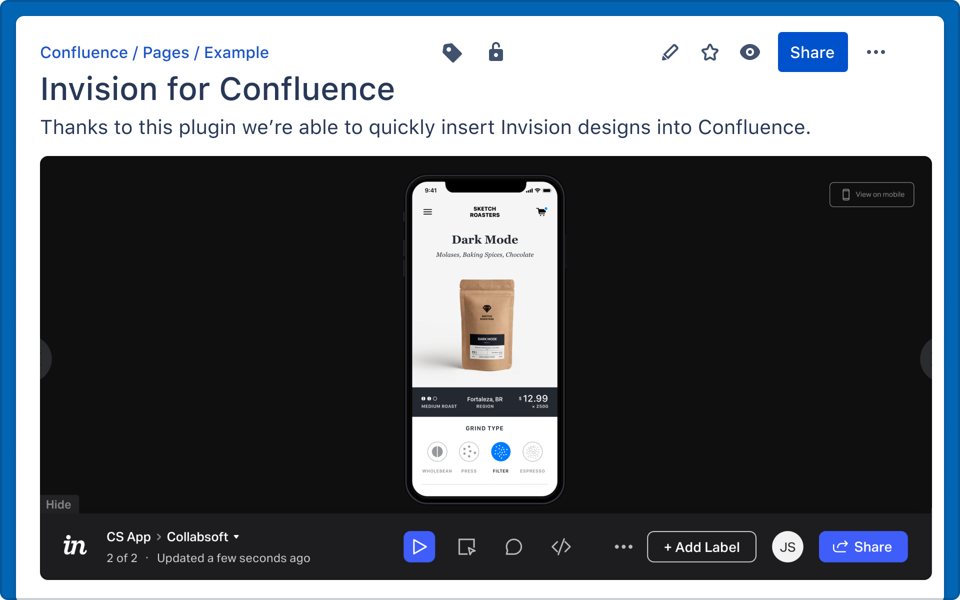Go to Confluence breadcrumb link
This screenshot has height=600, width=960.
click(84, 53)
